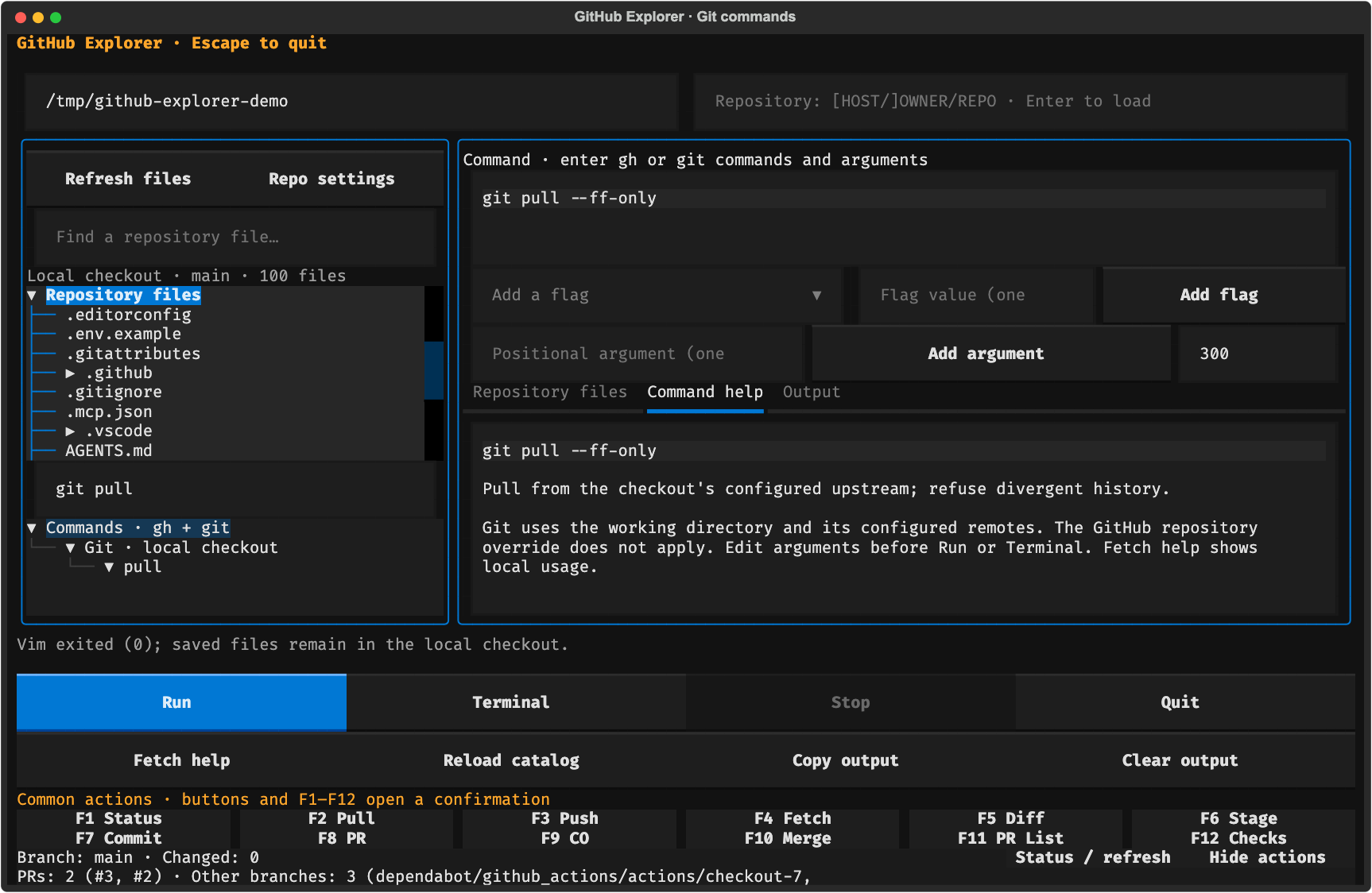The width and height of the screenshot is (1372, 893).
Task: Open the Output tab
Action: coord(811,392)
